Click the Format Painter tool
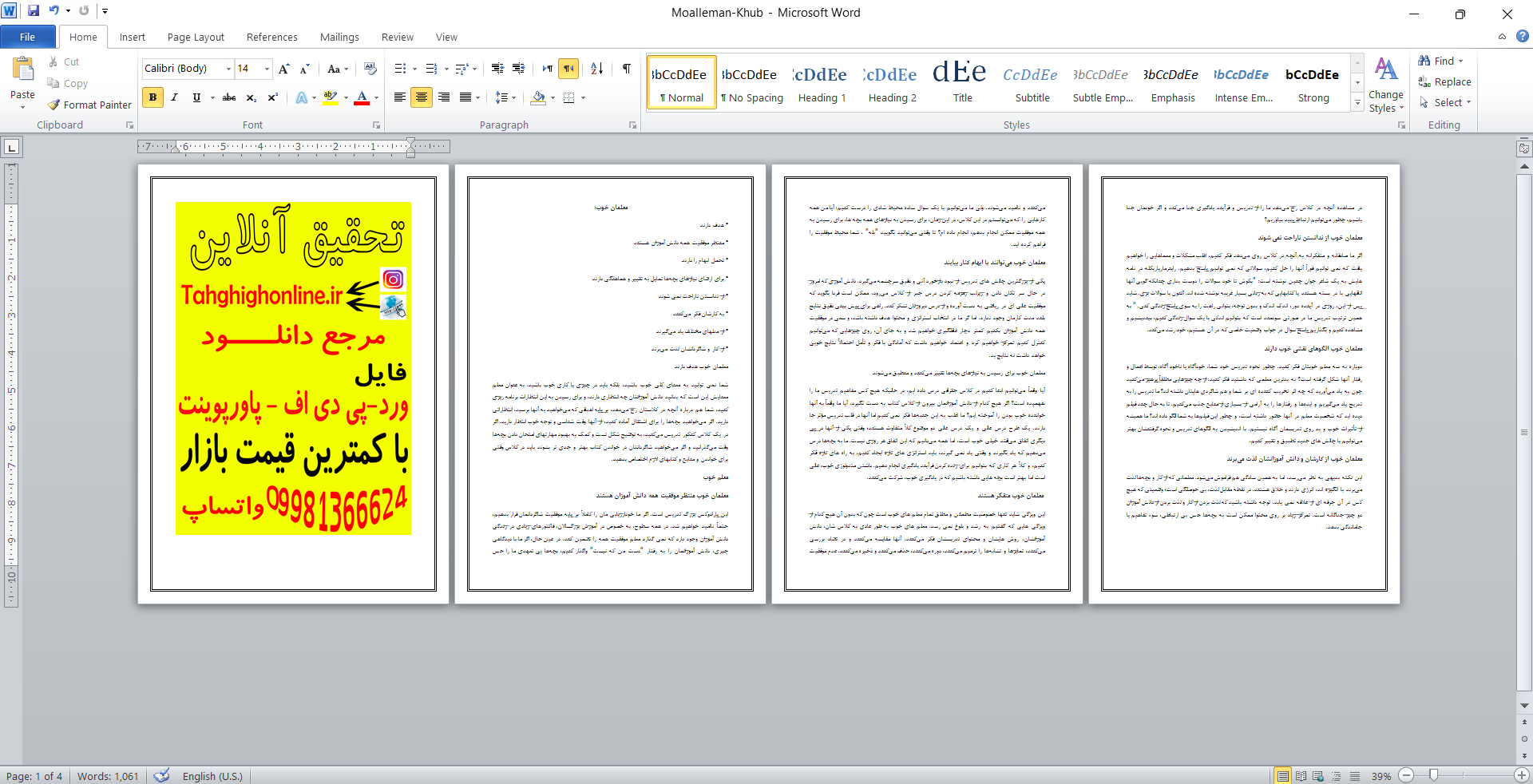Viewport: 1533px width, 784px height. [x=89, y=105]
